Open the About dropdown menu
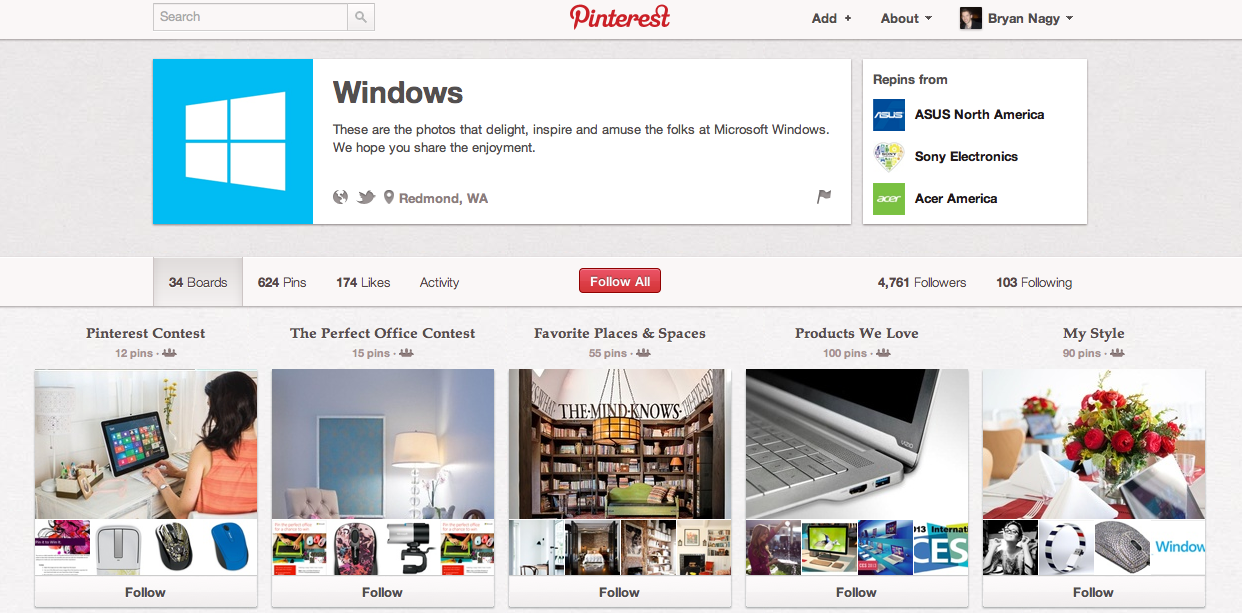 [x=906, y=18]
